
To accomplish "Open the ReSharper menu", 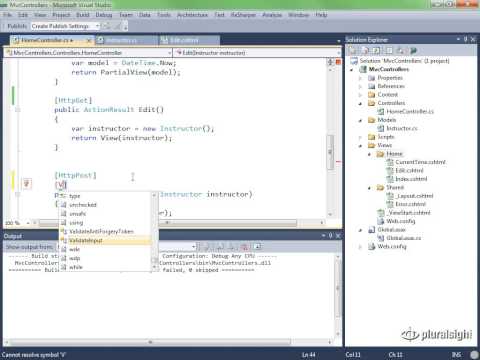I will (243, 15).
